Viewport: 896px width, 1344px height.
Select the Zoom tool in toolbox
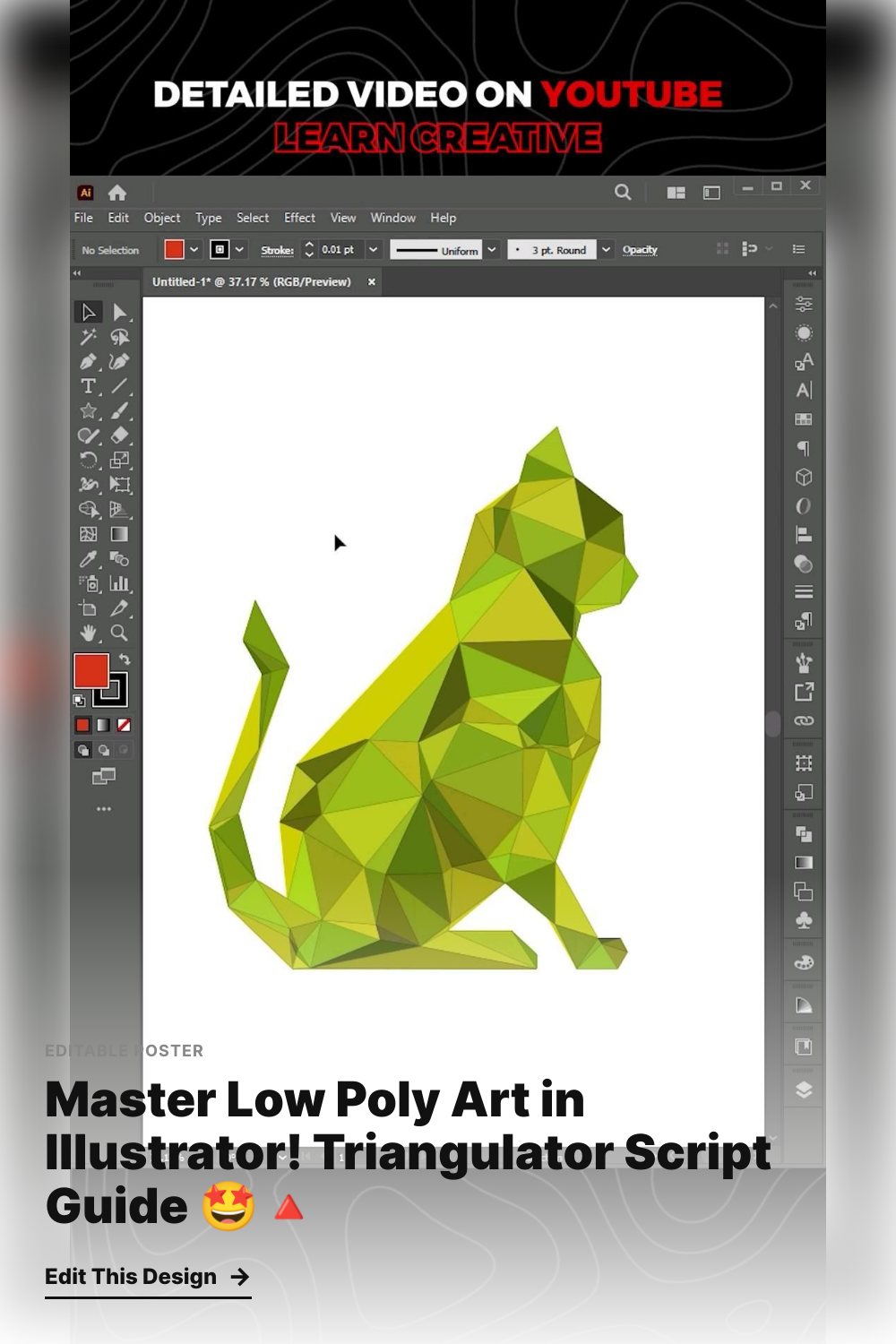click(119, 633)
